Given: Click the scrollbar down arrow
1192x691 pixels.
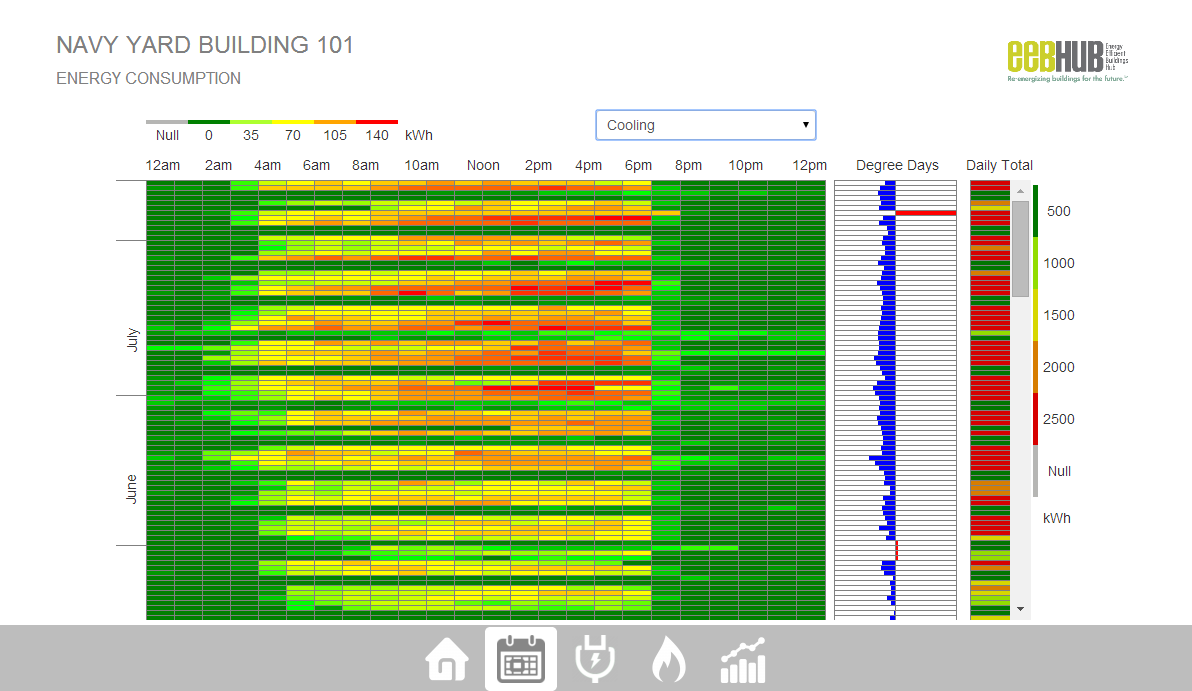Looking at the screenshot, I should tap(1020, 609).
